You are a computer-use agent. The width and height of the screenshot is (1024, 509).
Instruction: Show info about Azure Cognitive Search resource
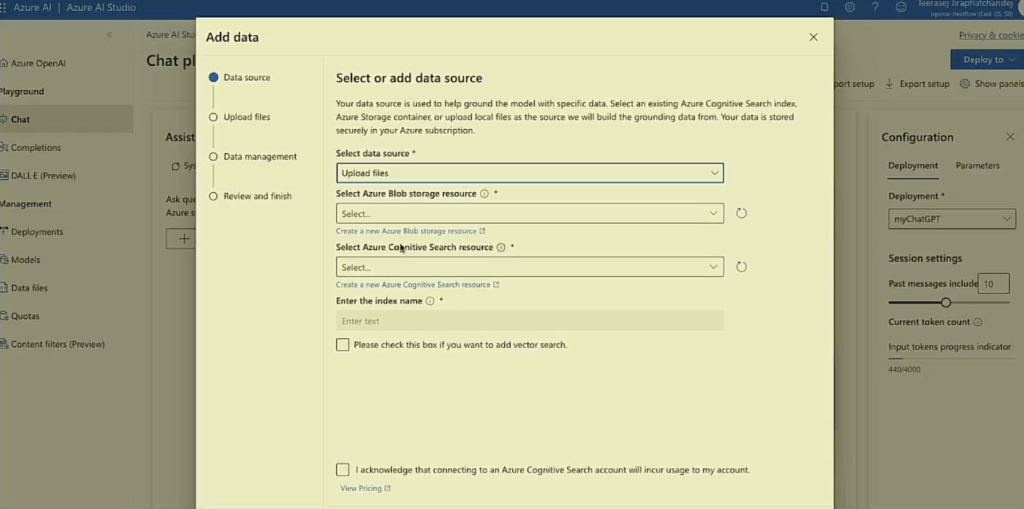(x=501, y=248)
